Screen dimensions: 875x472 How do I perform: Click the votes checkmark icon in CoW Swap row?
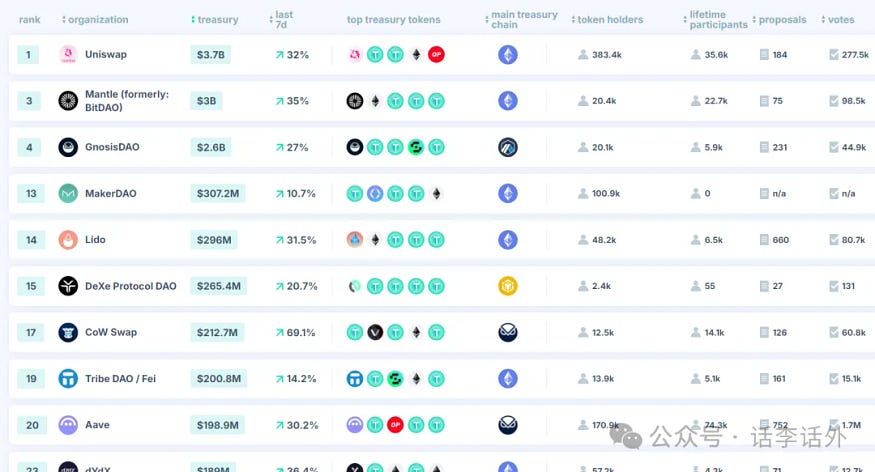[834, 333]
